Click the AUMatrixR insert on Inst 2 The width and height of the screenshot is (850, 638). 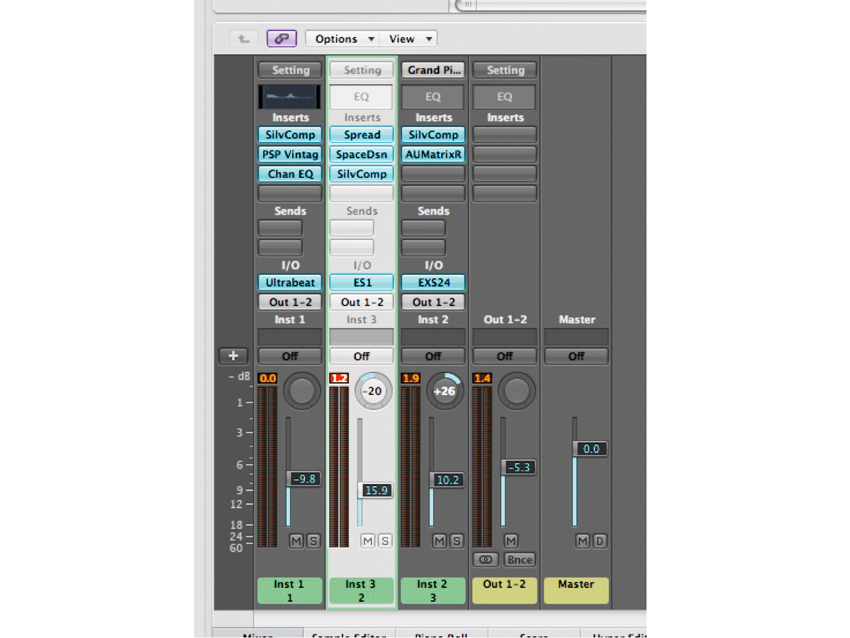pos(433,154)
